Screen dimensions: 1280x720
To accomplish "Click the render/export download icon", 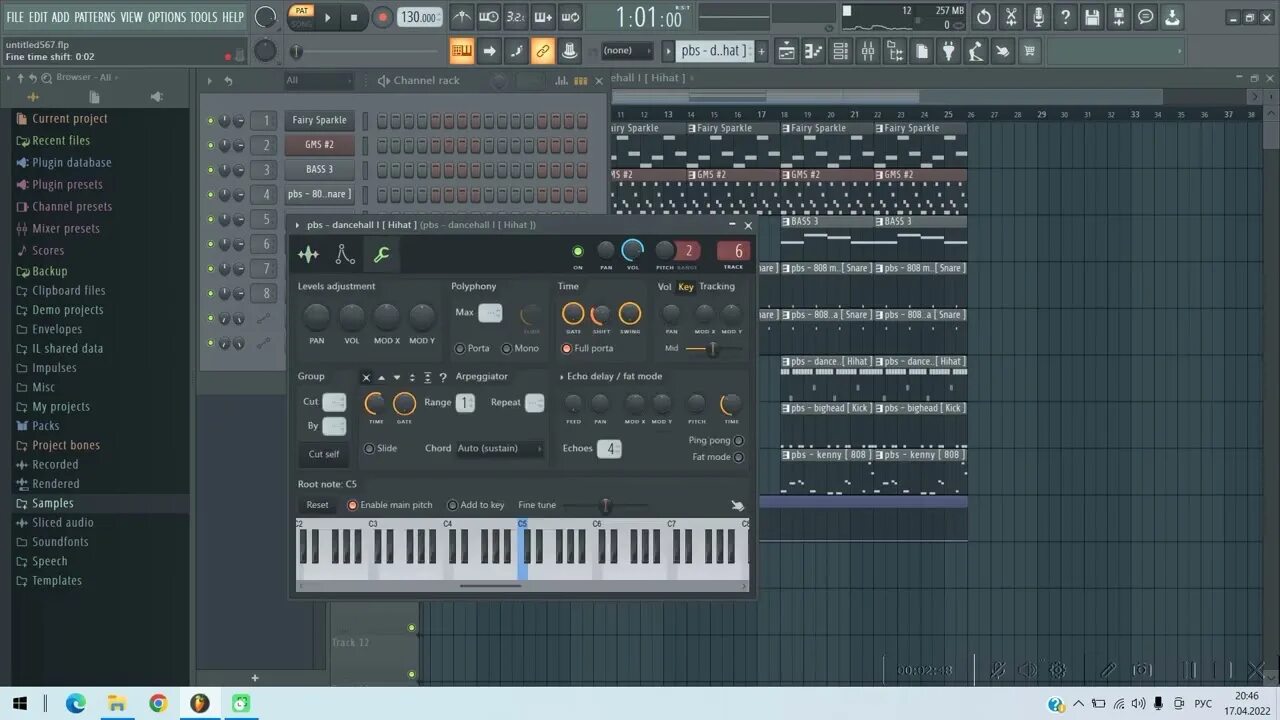I will pyautogui.click(x=1172, y=17).
